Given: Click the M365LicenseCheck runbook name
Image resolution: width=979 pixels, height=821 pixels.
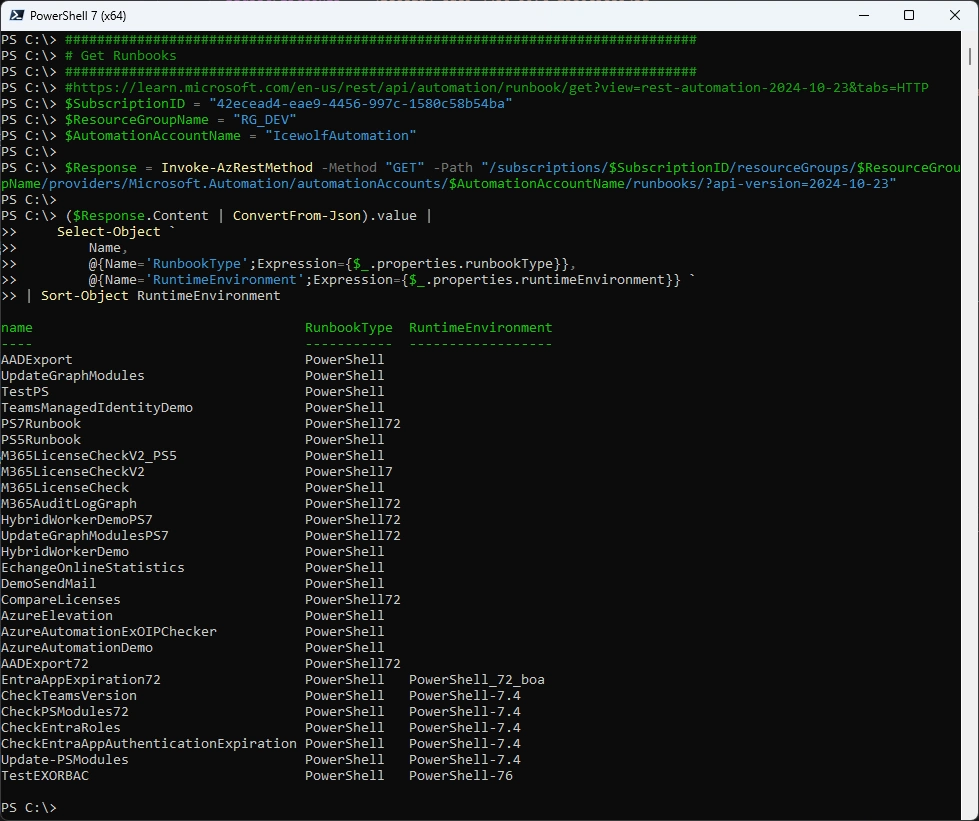Looking at the screenshot, I should (65, 488).
